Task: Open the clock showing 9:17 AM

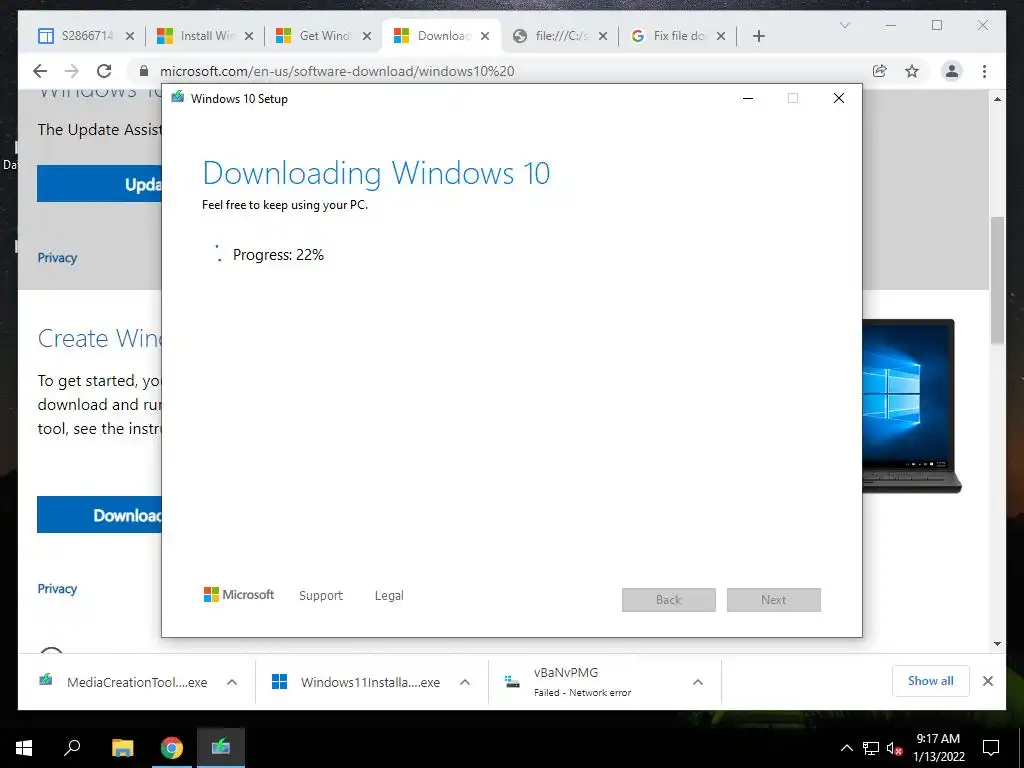Action: [x=938, y=748]
